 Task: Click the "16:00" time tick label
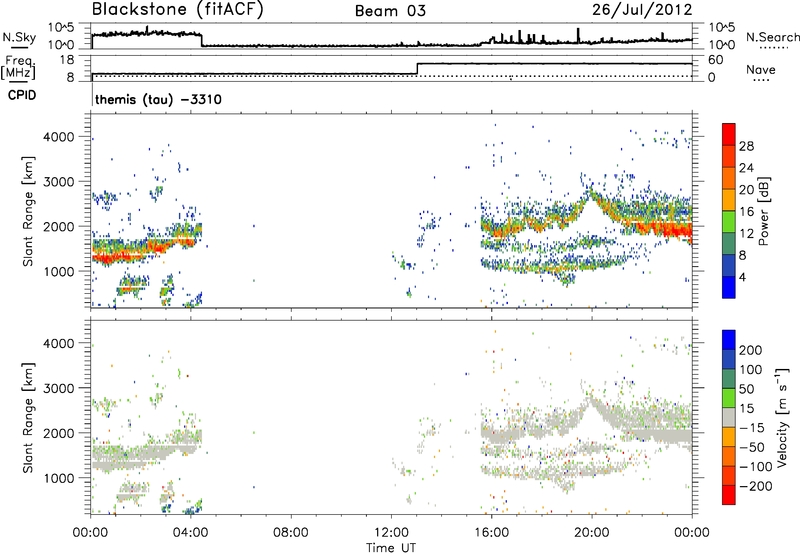491,533
